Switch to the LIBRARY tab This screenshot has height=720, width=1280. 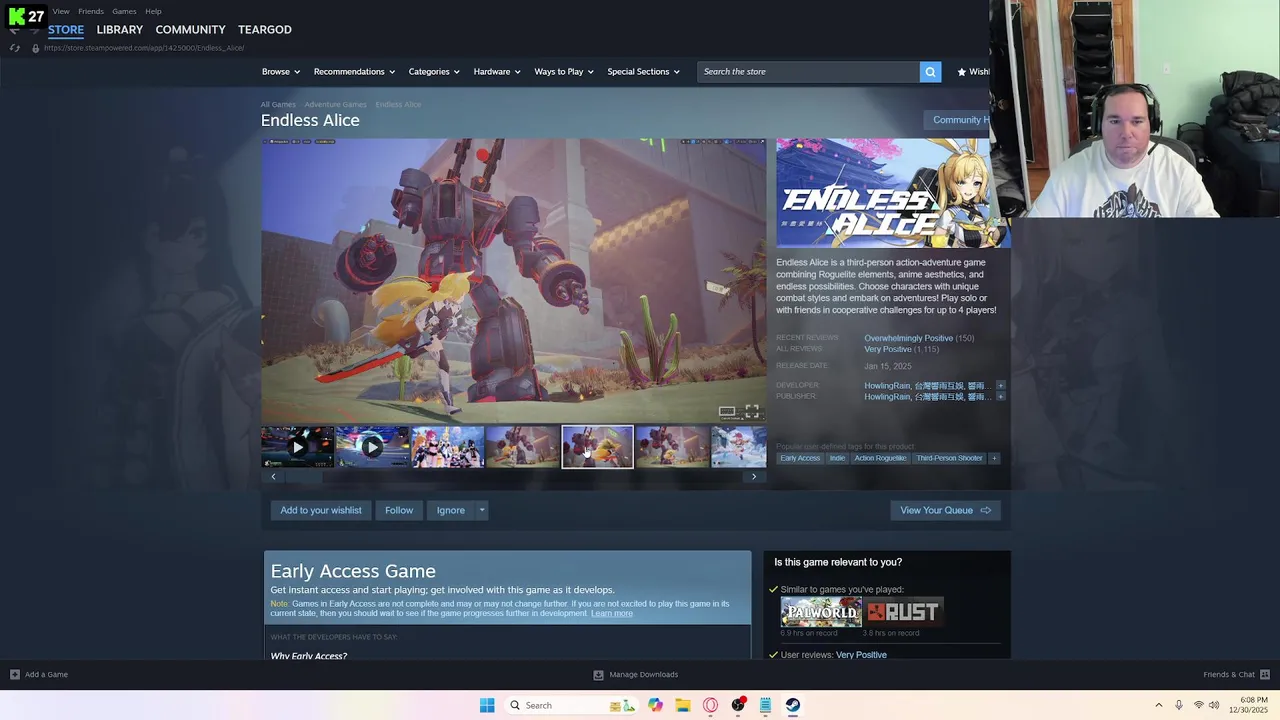[x=120, y=30]
